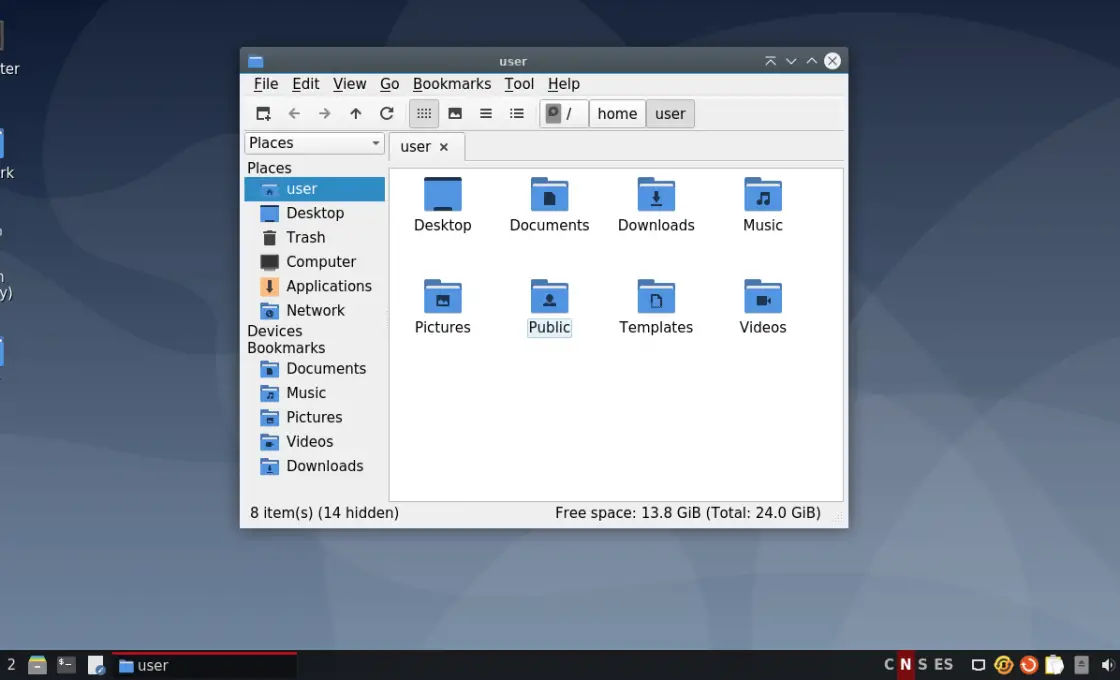
Task: Click the ES keyboard layout indicator
Action: click(944, 664)
